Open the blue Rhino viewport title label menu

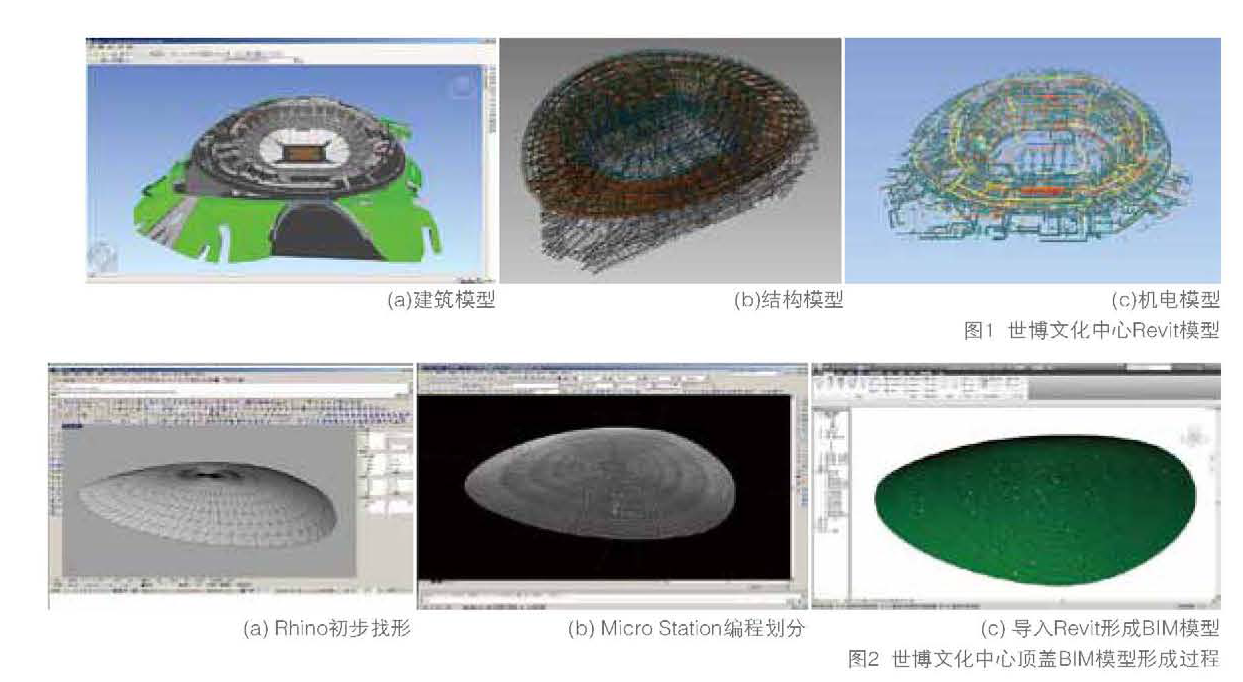[72, 425]
